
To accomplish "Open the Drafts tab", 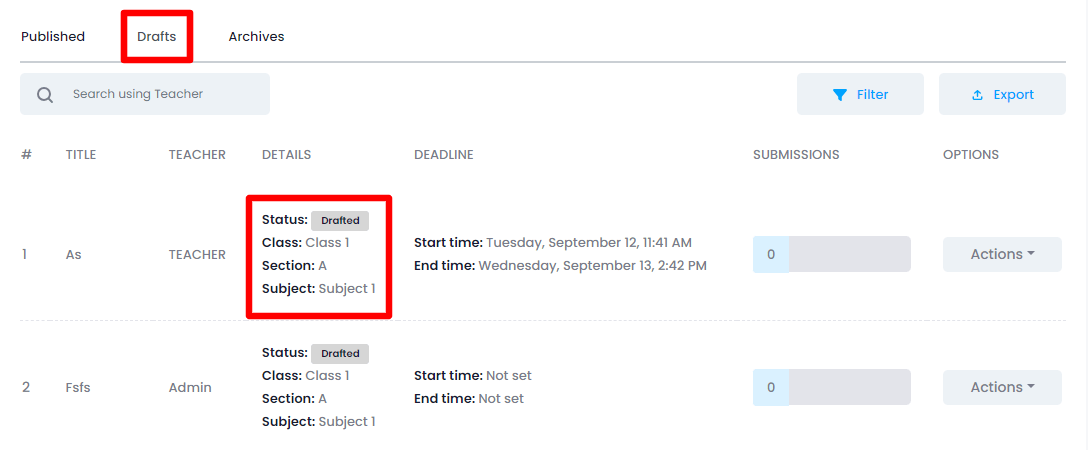I will click(x=157, y=37).
